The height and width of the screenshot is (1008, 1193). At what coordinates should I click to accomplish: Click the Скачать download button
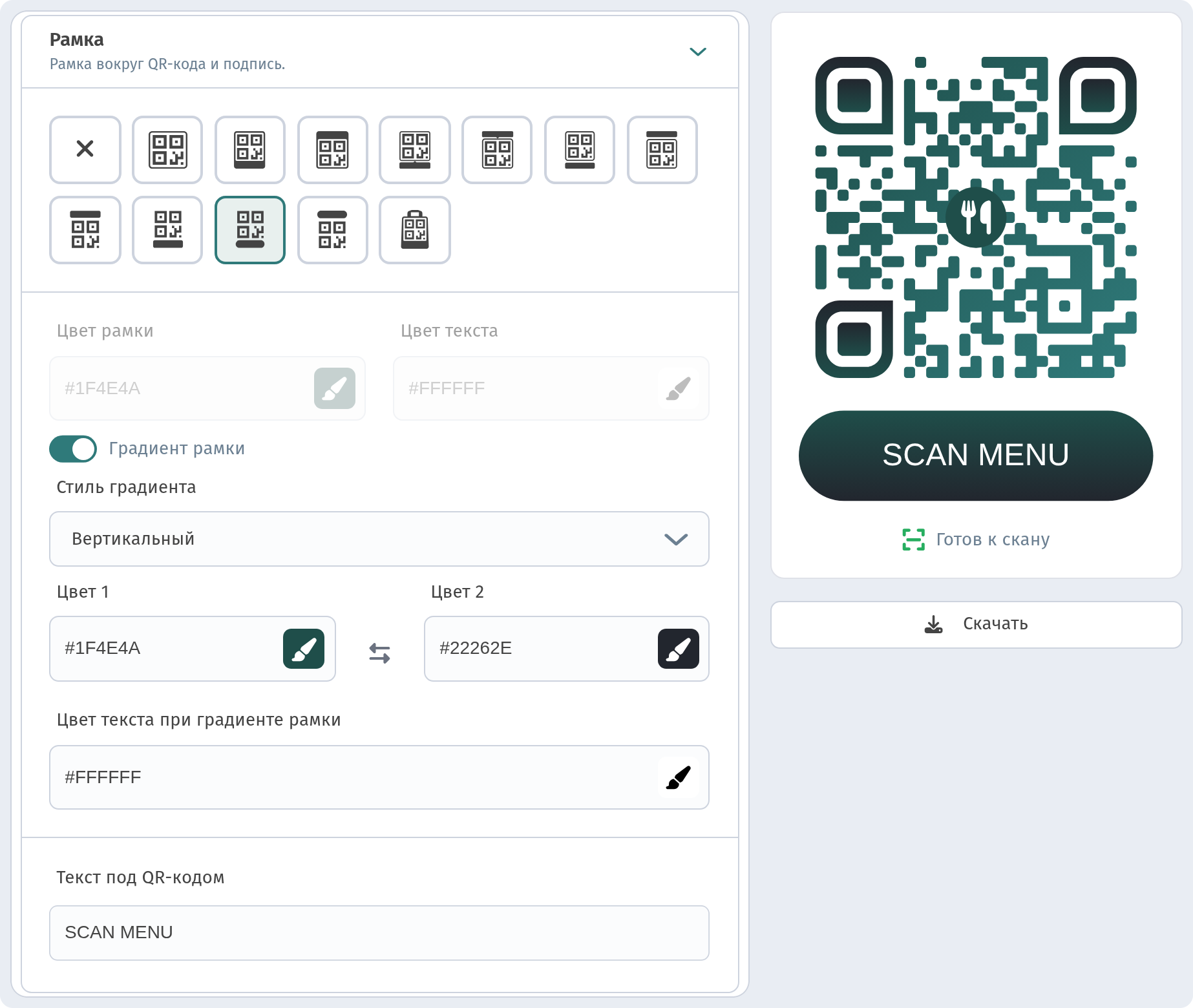[977, 625]
